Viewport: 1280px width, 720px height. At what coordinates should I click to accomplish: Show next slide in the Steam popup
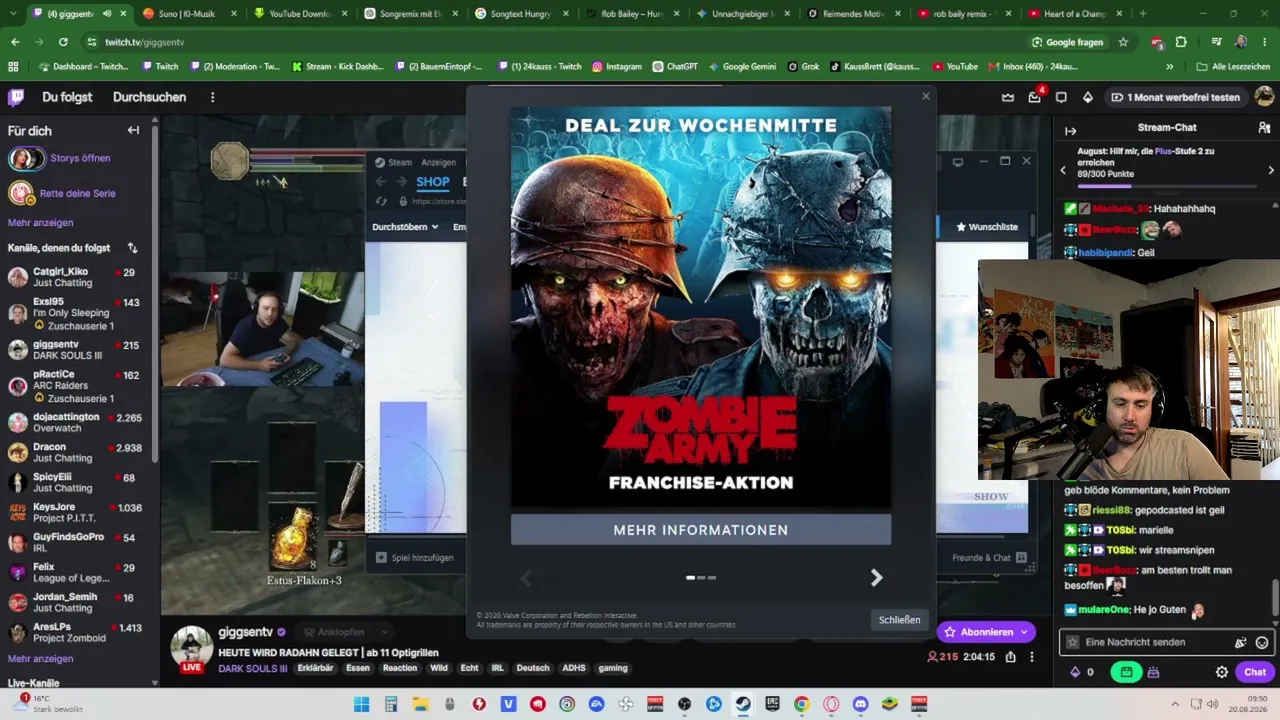pos(876,577)
